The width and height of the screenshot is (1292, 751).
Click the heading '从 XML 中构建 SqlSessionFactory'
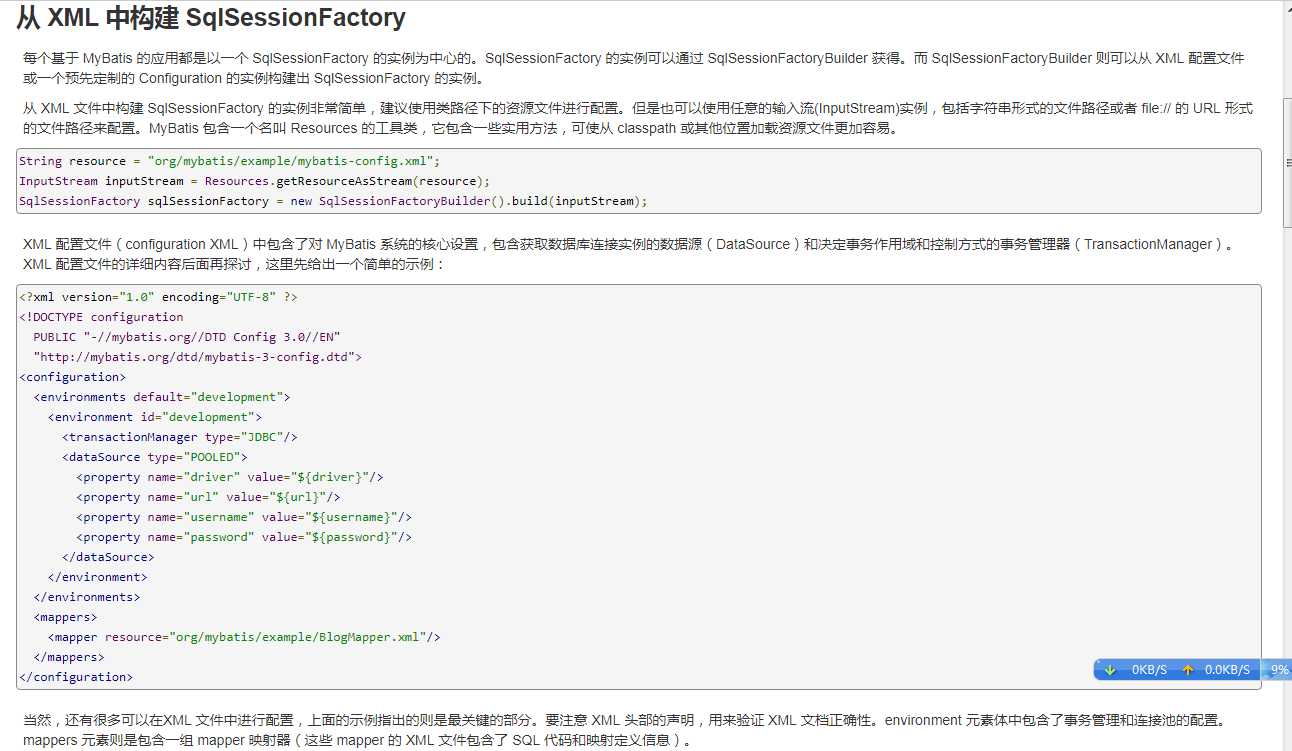(x=211, y=18)
